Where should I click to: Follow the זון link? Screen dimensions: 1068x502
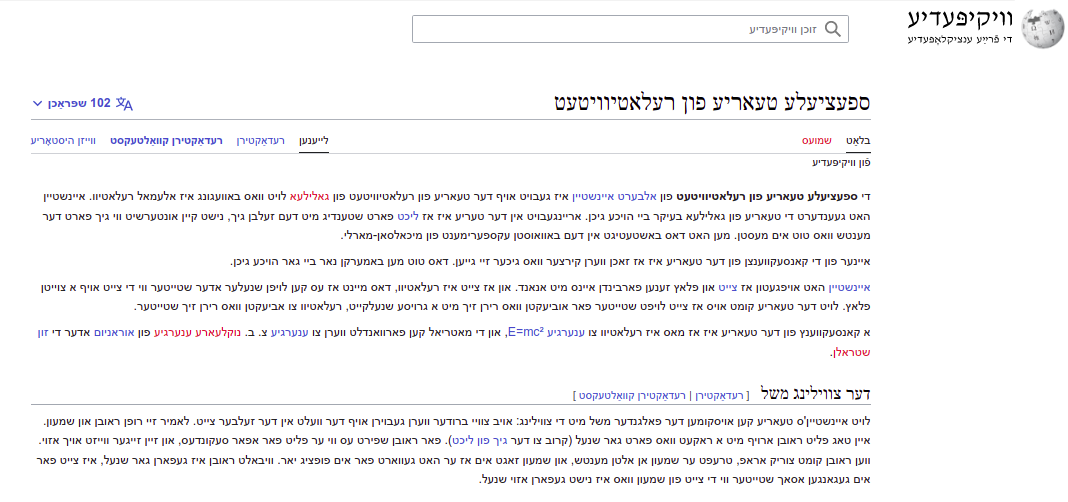point(44,332)
